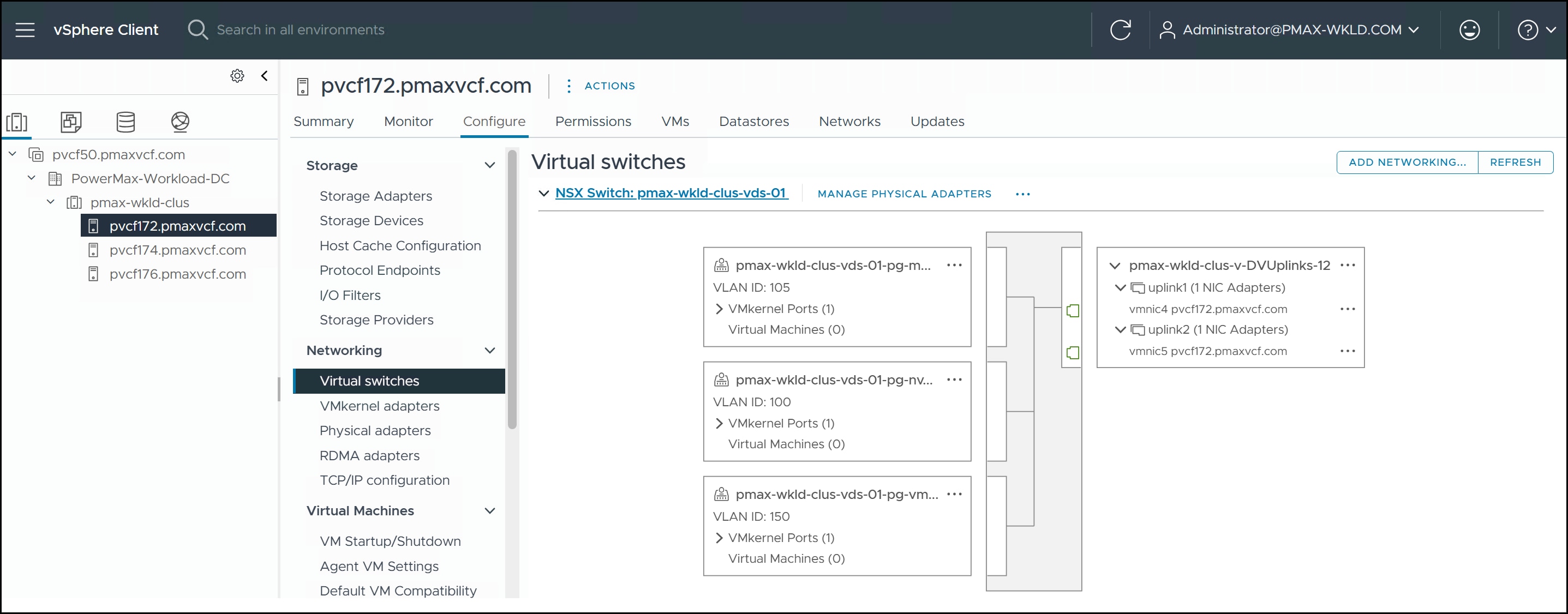Click the REFRESH button
The width and height of the screenshot is (1568, 614).
pos(1515,162)
